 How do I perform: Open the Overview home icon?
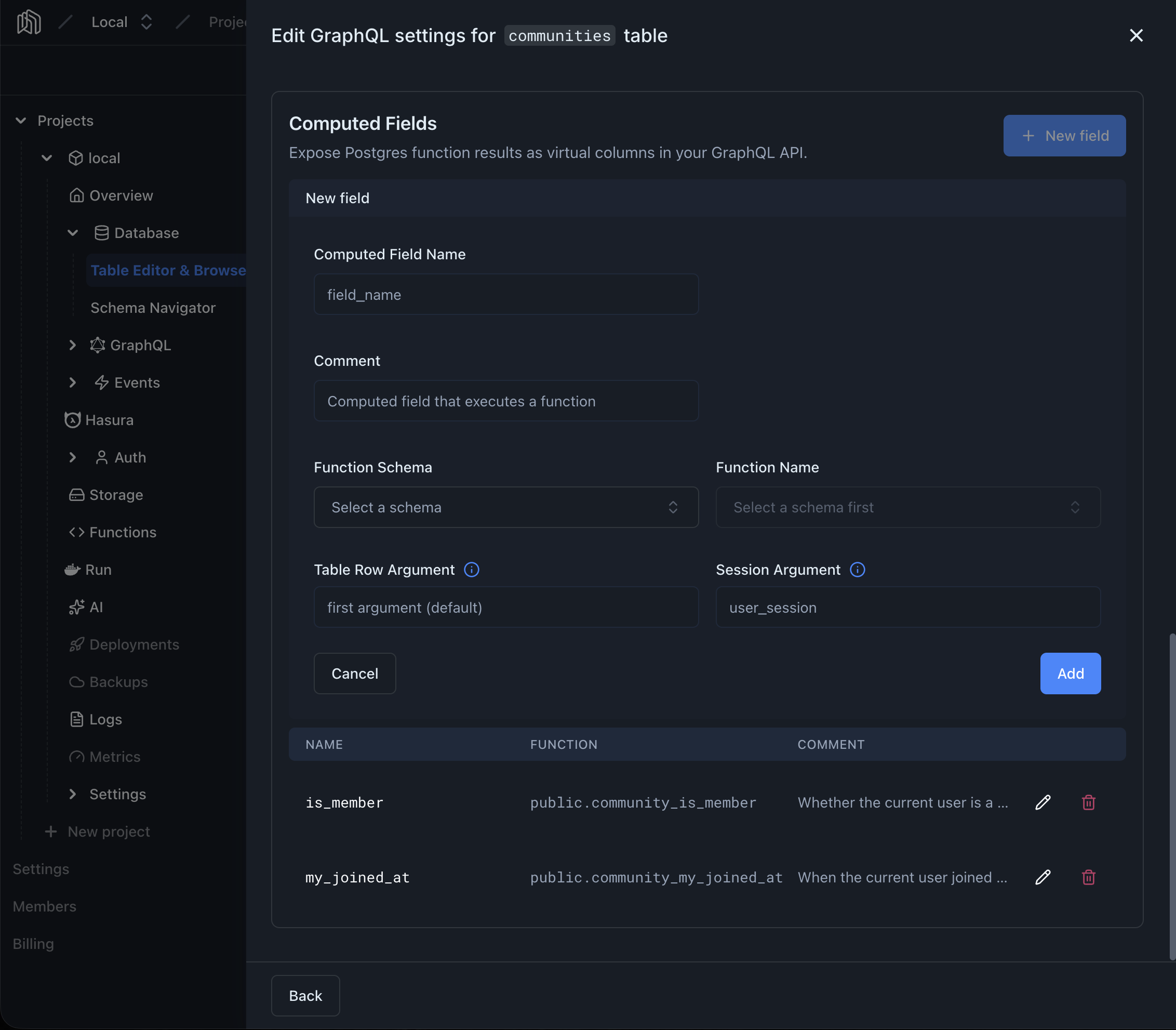point(76,195)
